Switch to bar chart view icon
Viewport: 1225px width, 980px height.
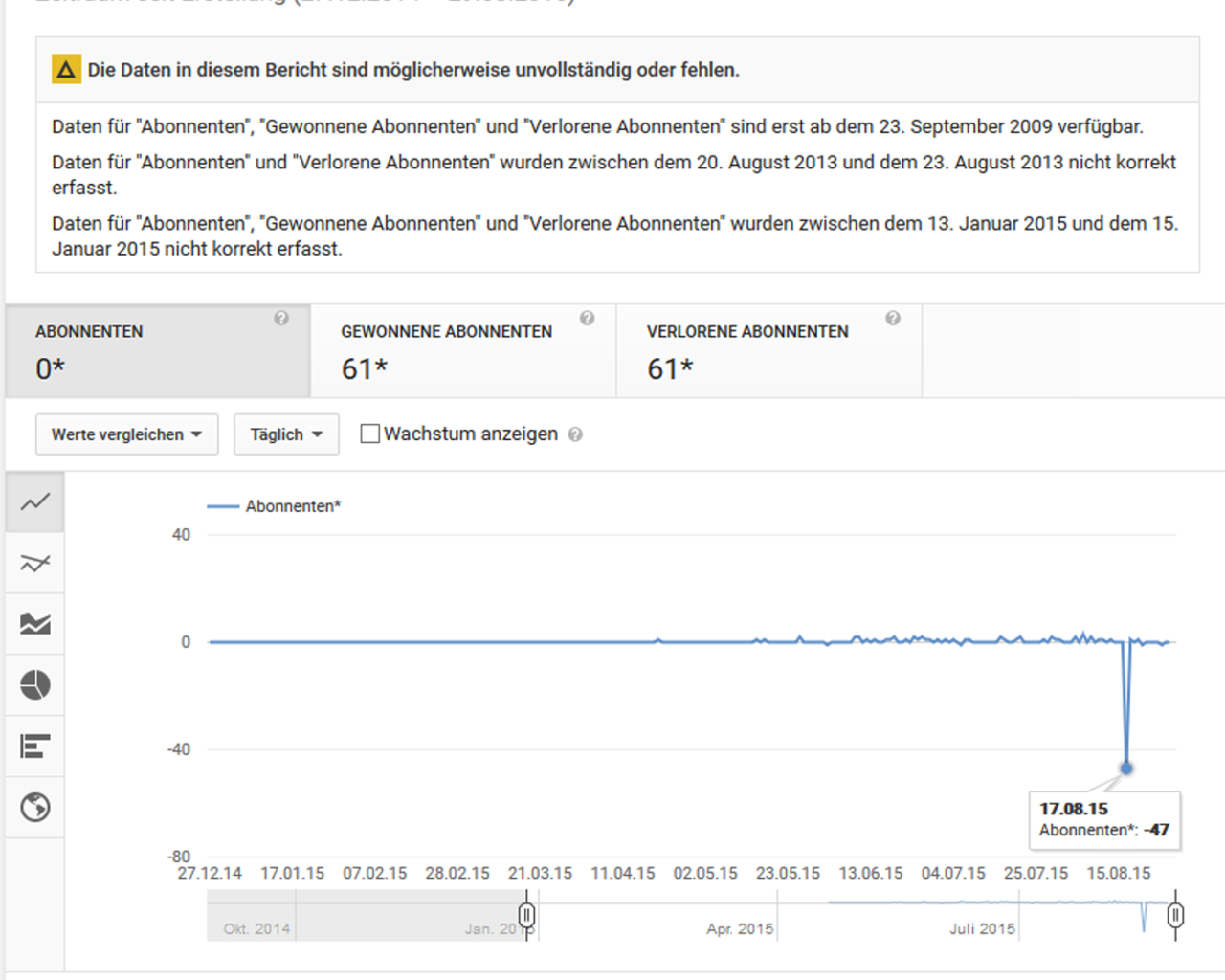35,746
